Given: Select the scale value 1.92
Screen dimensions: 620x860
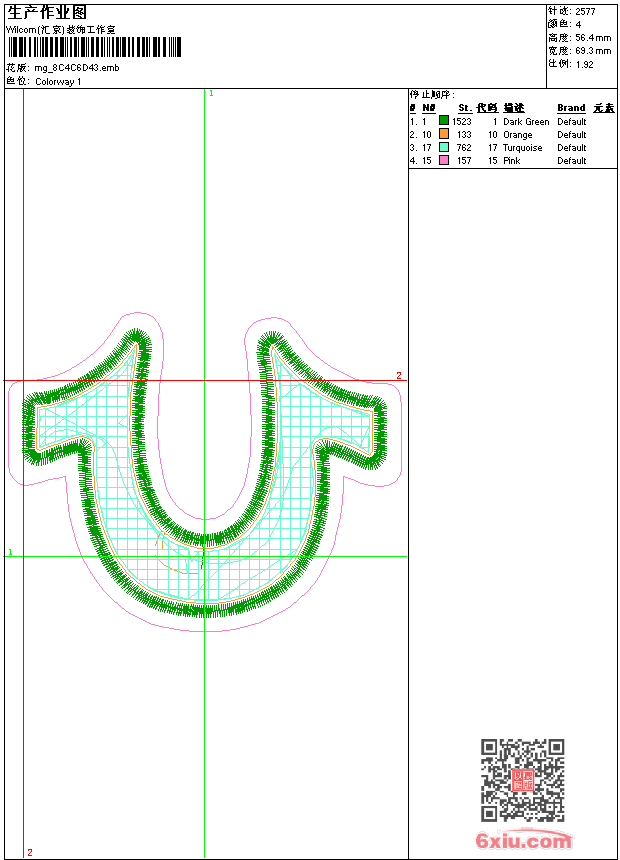Looking at the screenshot, I should (585, 64).
